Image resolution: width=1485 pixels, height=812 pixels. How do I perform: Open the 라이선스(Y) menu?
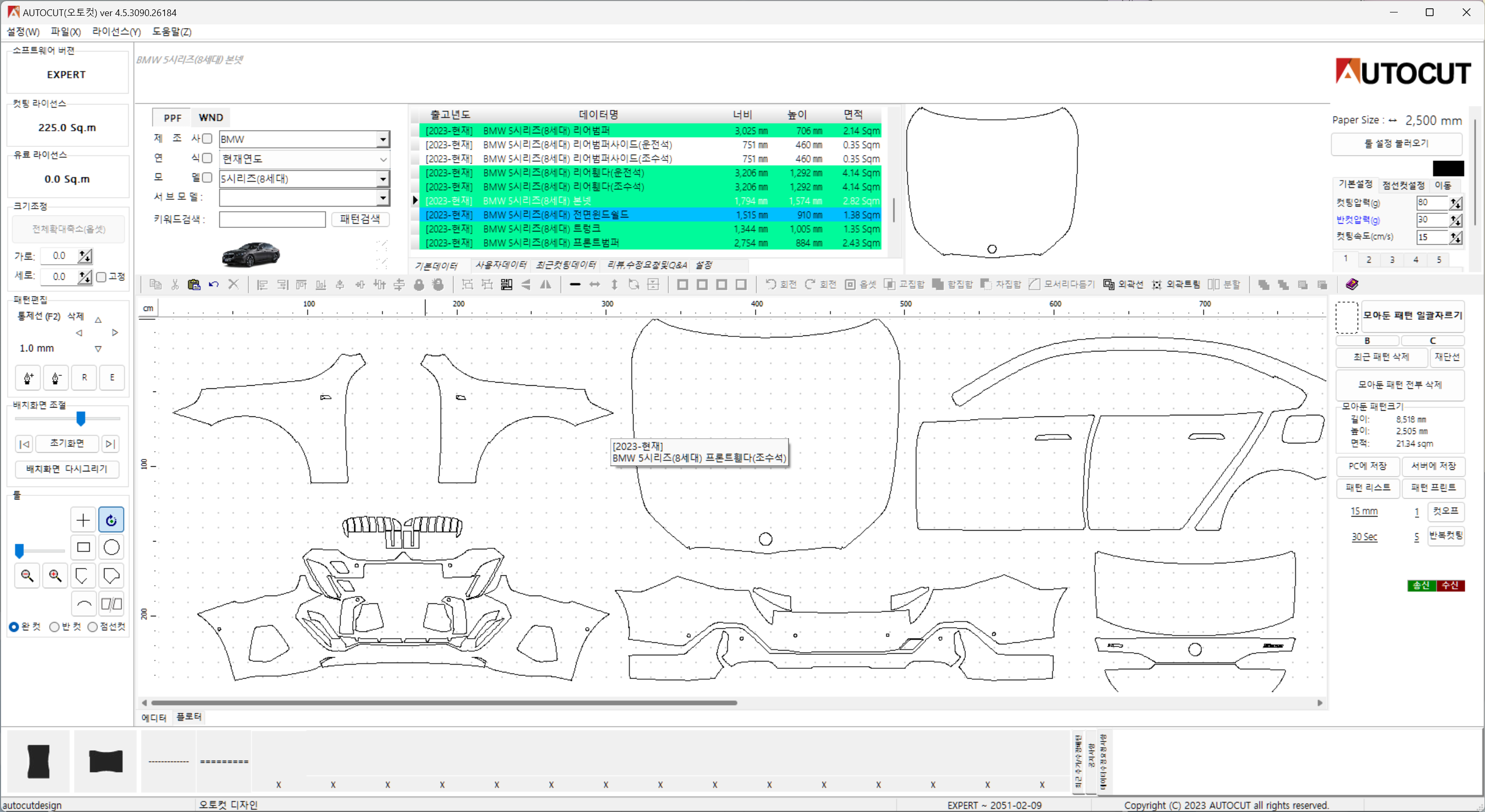116,32
